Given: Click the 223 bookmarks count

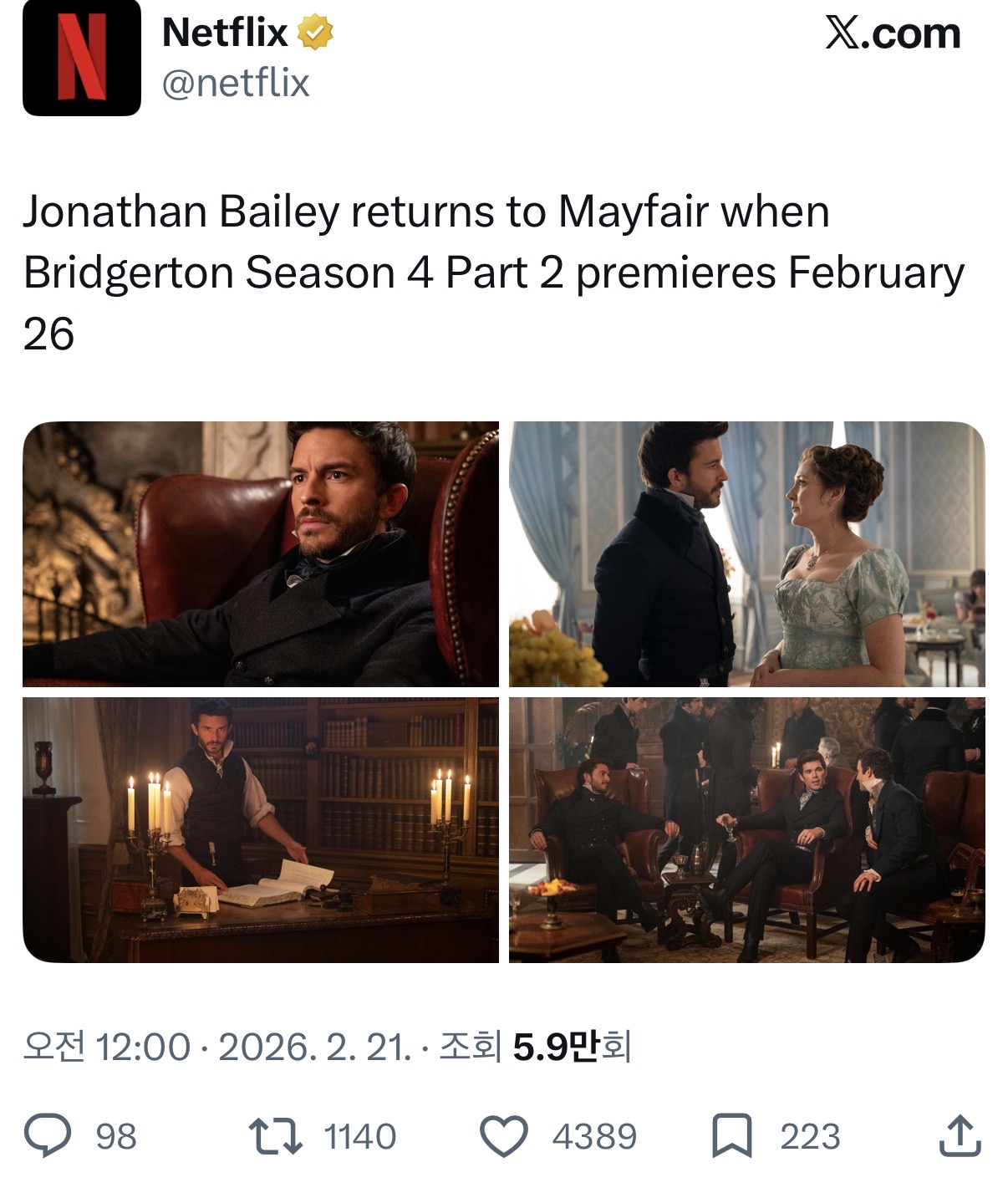Looking at the screenshot, I should coord(810,1137).
